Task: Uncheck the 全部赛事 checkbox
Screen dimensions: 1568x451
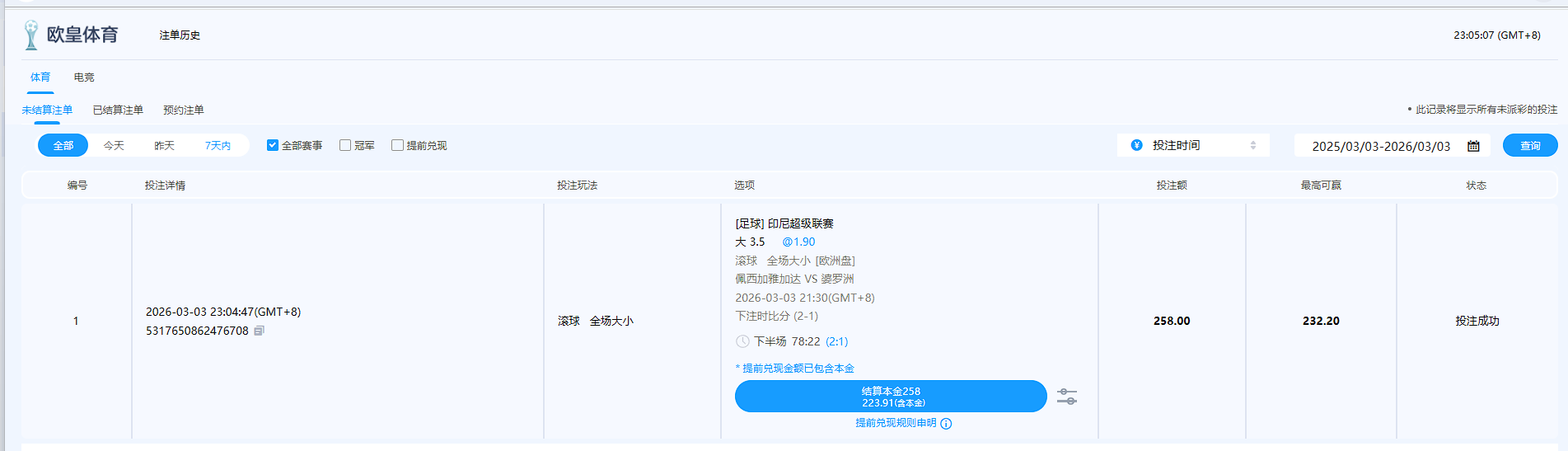Action: pyautogui.click(x=273, y=145)
